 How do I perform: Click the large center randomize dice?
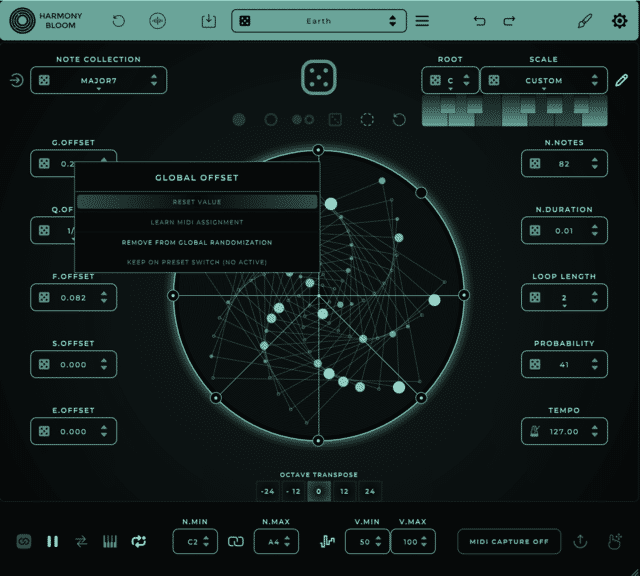[x=319, y=77]
